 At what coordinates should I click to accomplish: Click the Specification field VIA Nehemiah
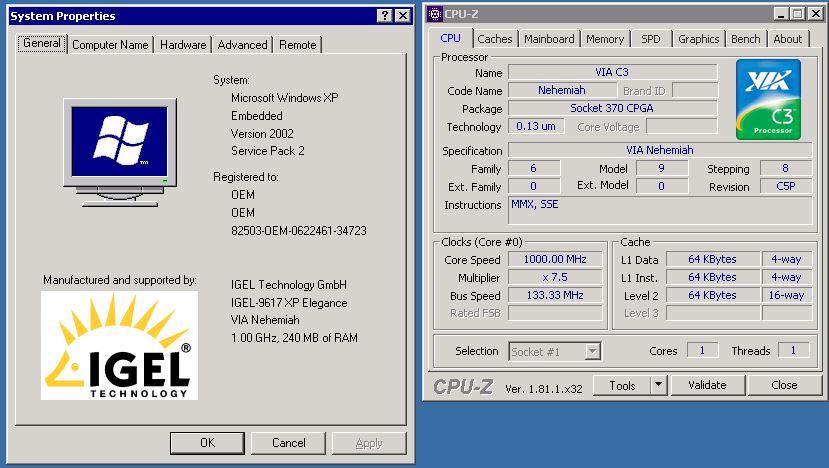pos(660,150)
